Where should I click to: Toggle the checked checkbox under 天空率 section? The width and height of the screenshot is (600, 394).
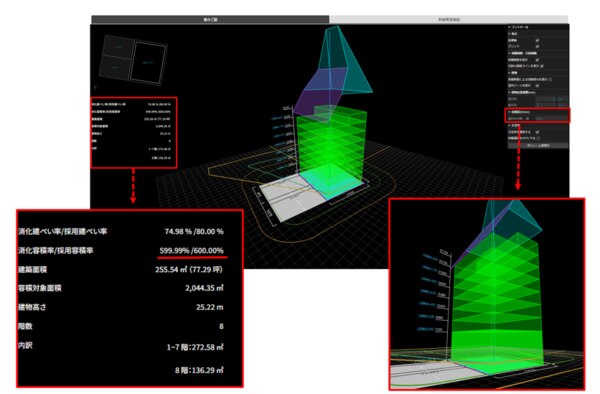537,132
